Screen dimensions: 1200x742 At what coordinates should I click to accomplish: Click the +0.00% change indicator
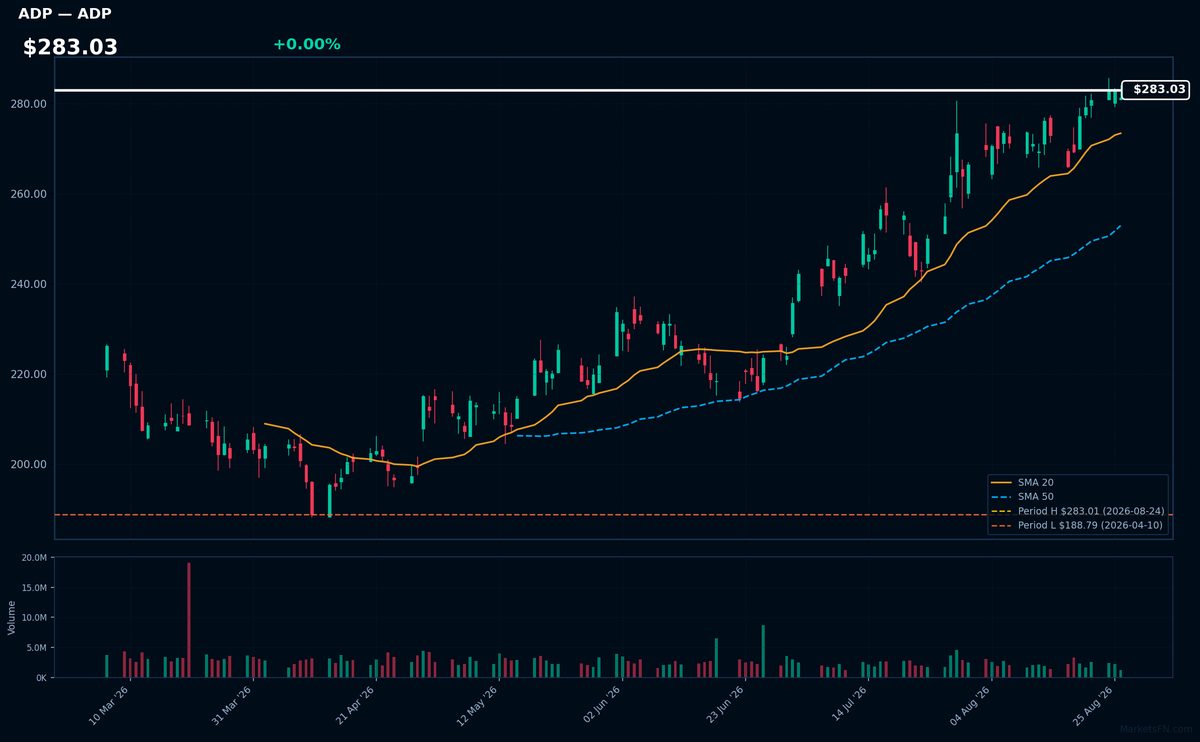pyautogui.click(x=307, y=44)
